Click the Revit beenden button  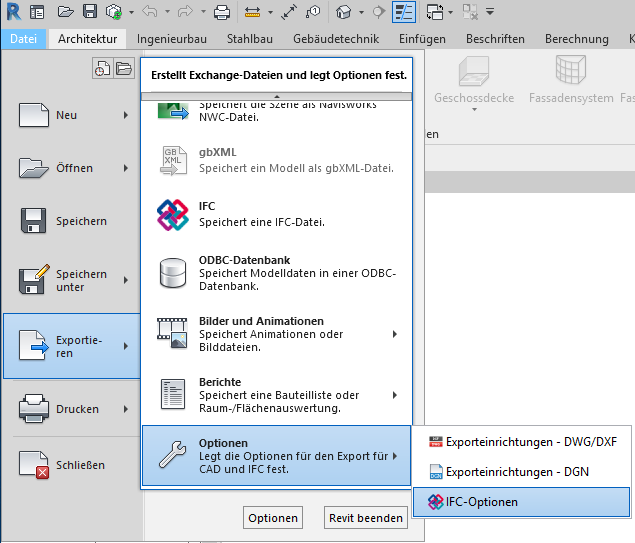[x=367, y=518]
